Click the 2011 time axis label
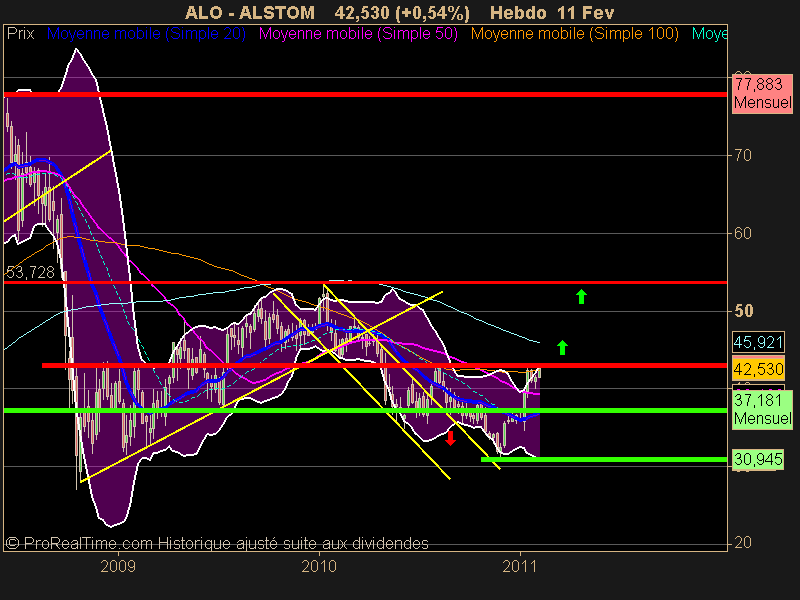The width and height of the screenshot is (800, 600). point(520,566)
